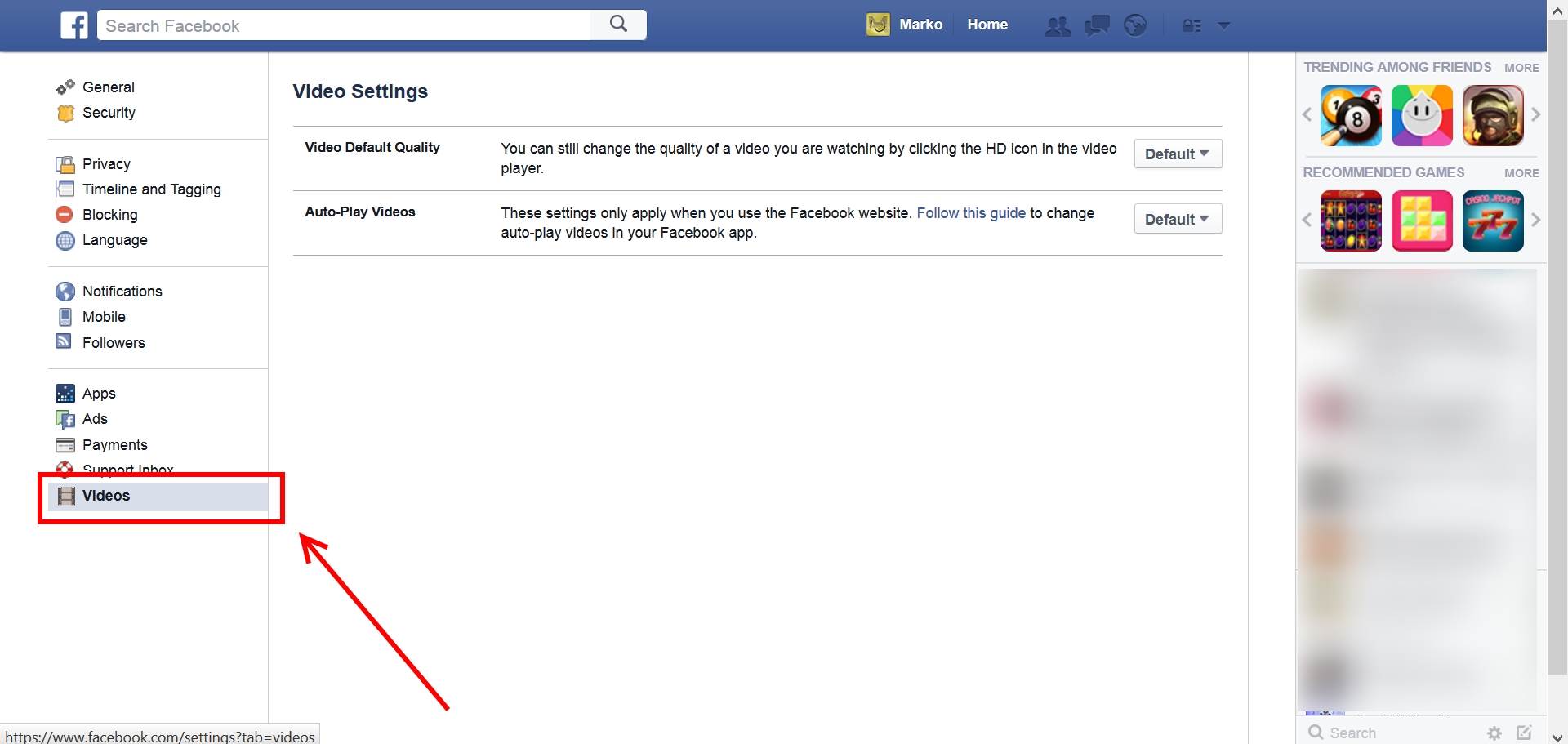1568x744 pixels.
Task: Open the notifications globe icon
Action: (1134, 26)
